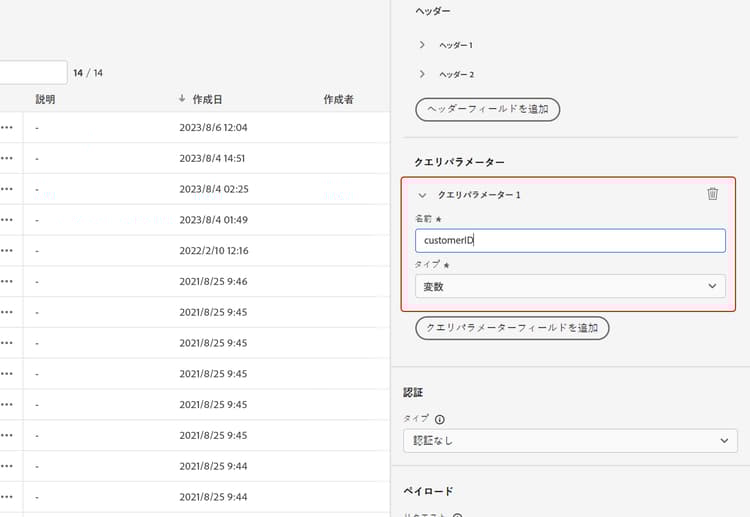Open more options for the 2023/8/6 12:04 row

[x=7, y=128]
